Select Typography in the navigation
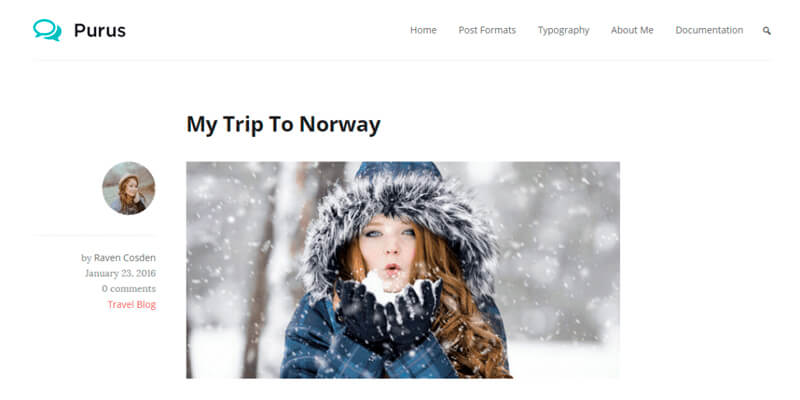This screenshot has height=400, width=800. [x=563, y=30]
